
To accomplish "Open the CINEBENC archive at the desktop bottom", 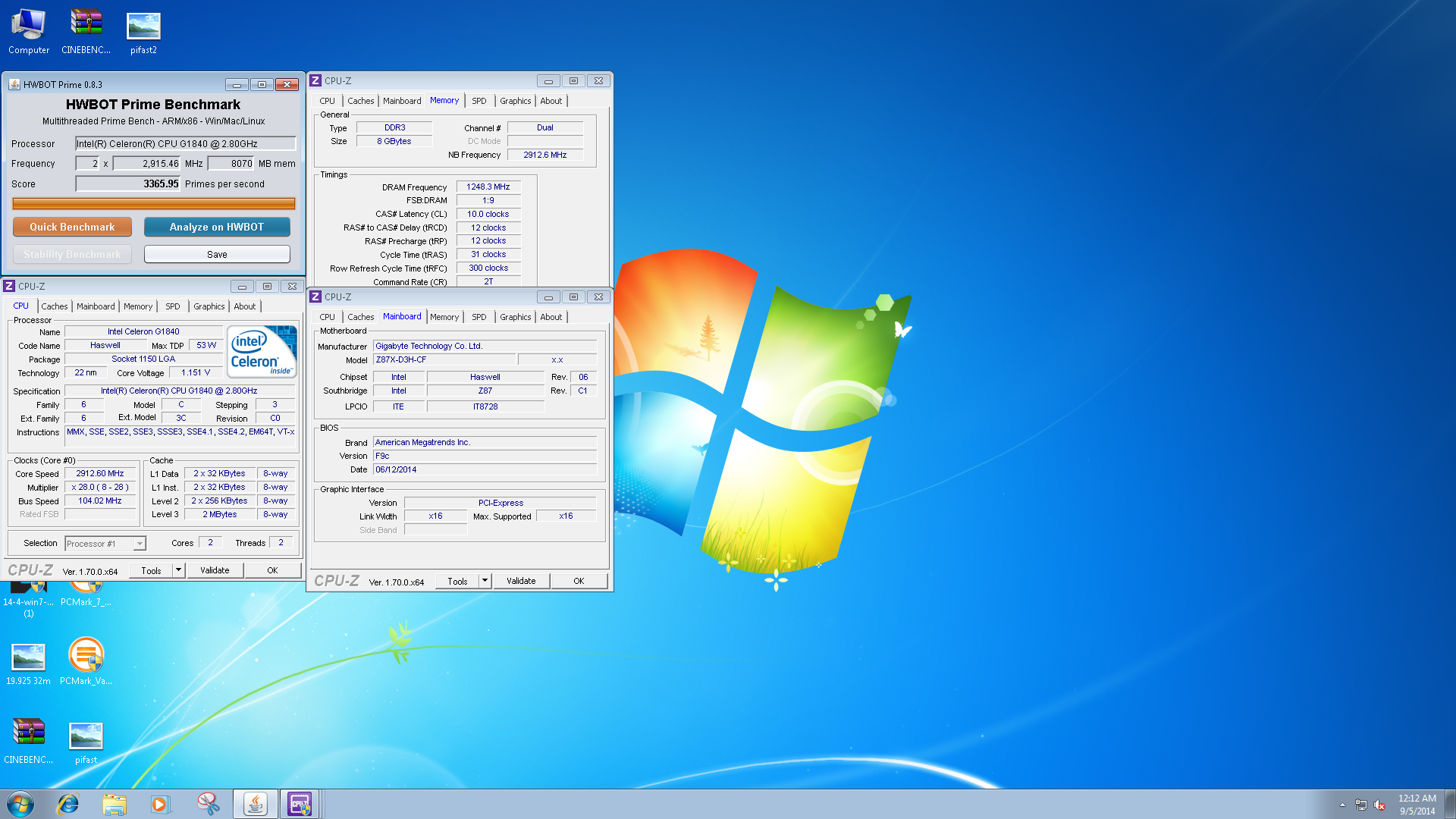I will 29,740.
